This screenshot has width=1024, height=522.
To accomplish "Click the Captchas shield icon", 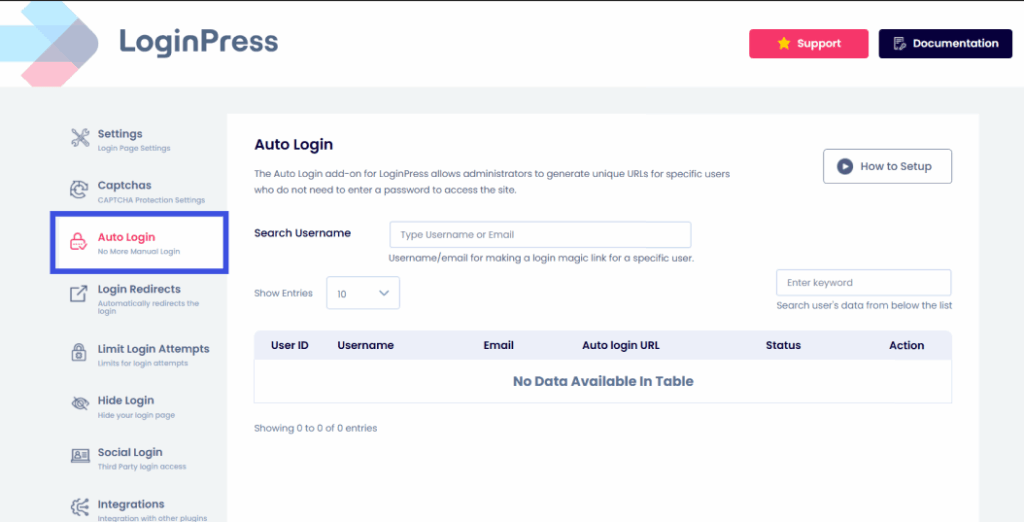I will (79, 189).
